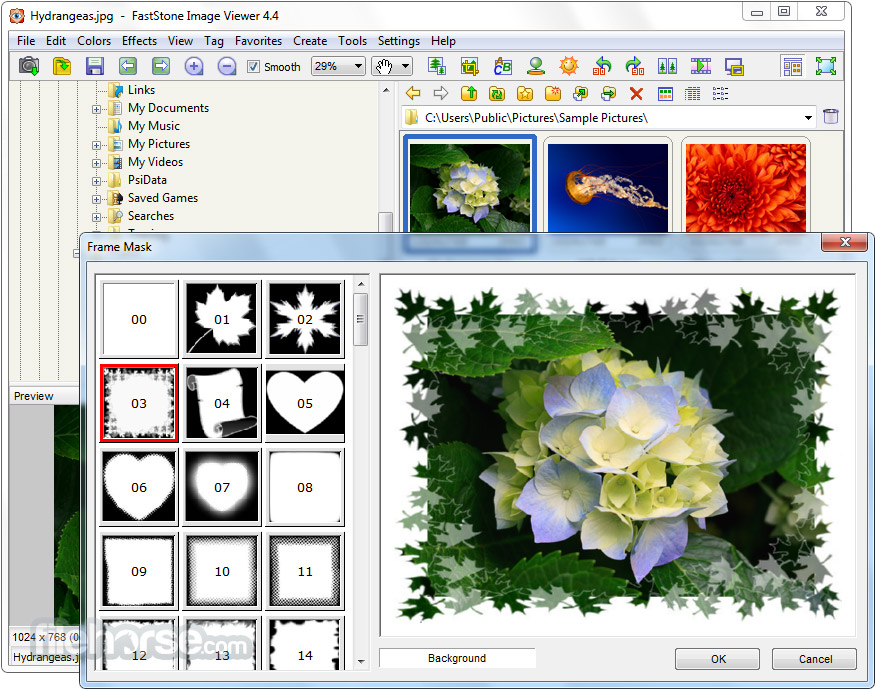This screenshot has height=690, width=876.
Task: Expand the My Videos tree node
Action: [x=97, y=163]
